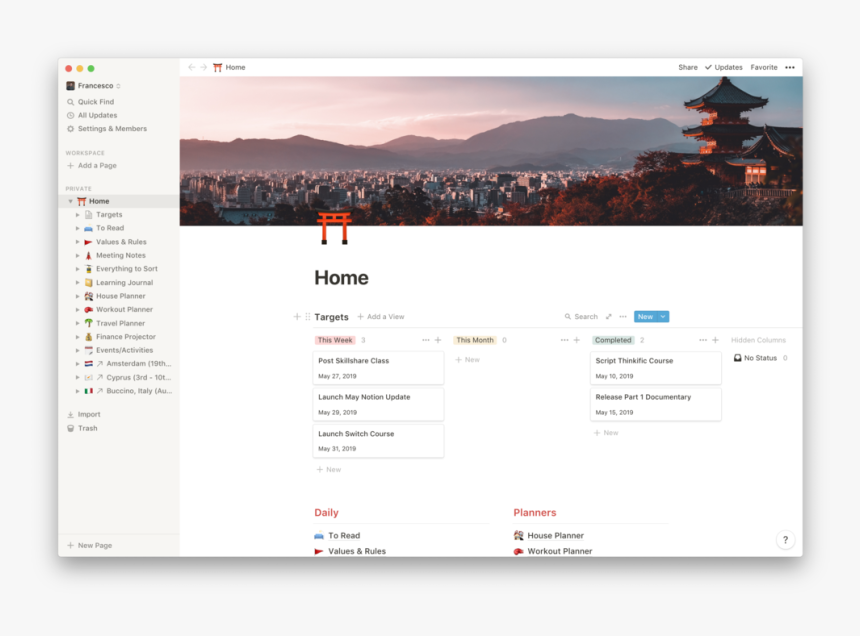860x636 pixels.
Task: Open This Month column options
Action: [x=564, y=340]
